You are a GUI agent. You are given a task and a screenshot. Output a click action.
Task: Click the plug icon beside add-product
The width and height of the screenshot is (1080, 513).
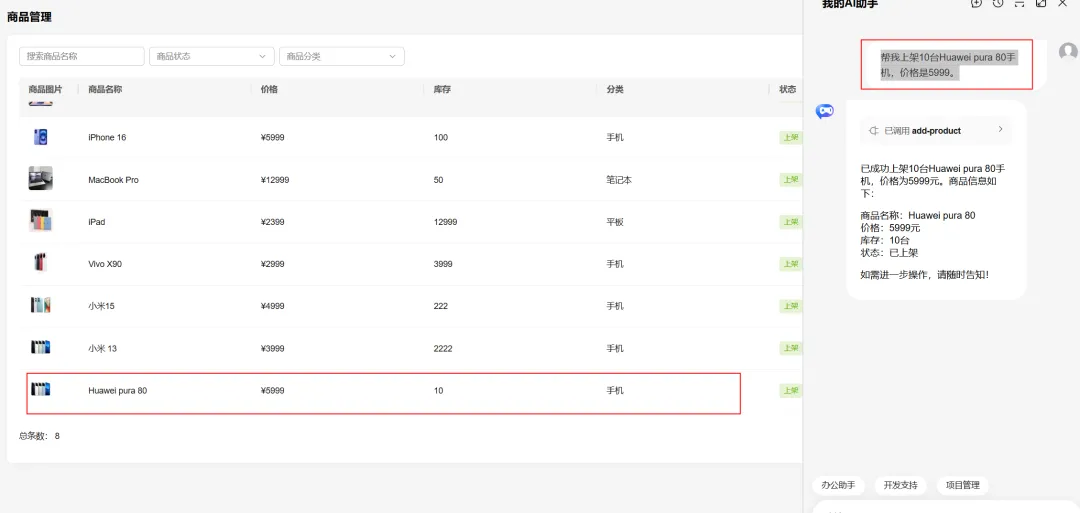pos(873,130)
